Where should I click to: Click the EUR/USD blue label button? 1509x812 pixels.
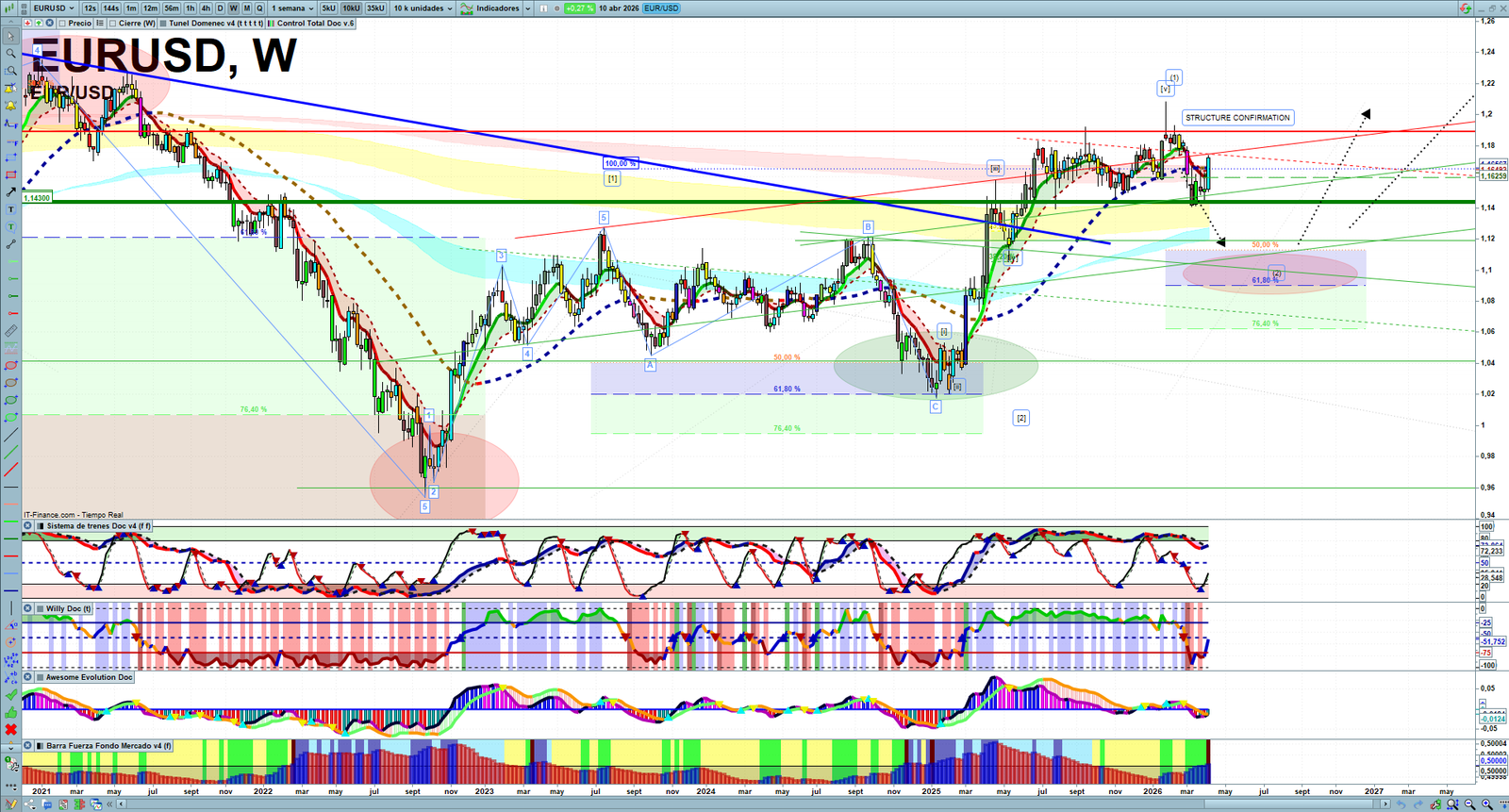click(661, 8)
